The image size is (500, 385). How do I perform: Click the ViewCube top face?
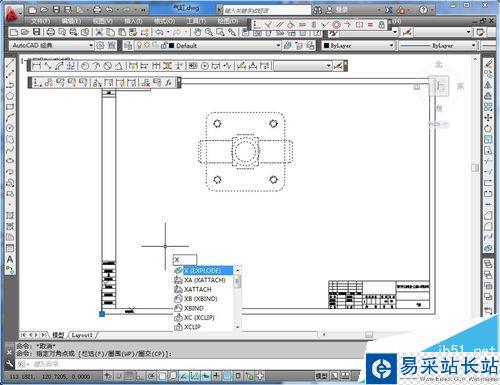click(439, 86)
